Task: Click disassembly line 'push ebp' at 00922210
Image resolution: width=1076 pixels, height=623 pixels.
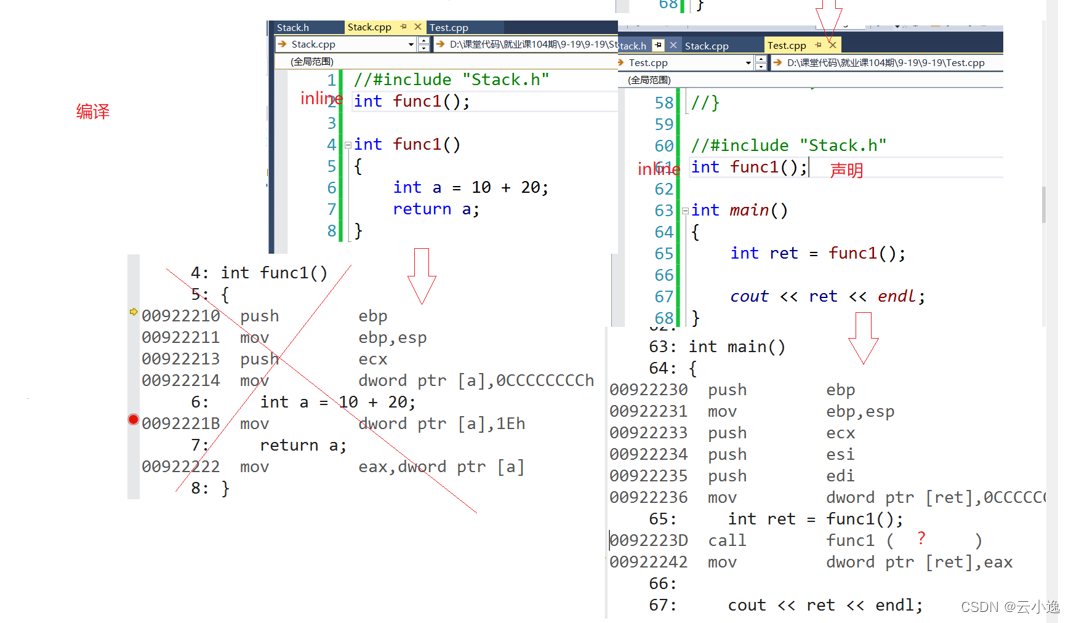Action: point(265,316)
